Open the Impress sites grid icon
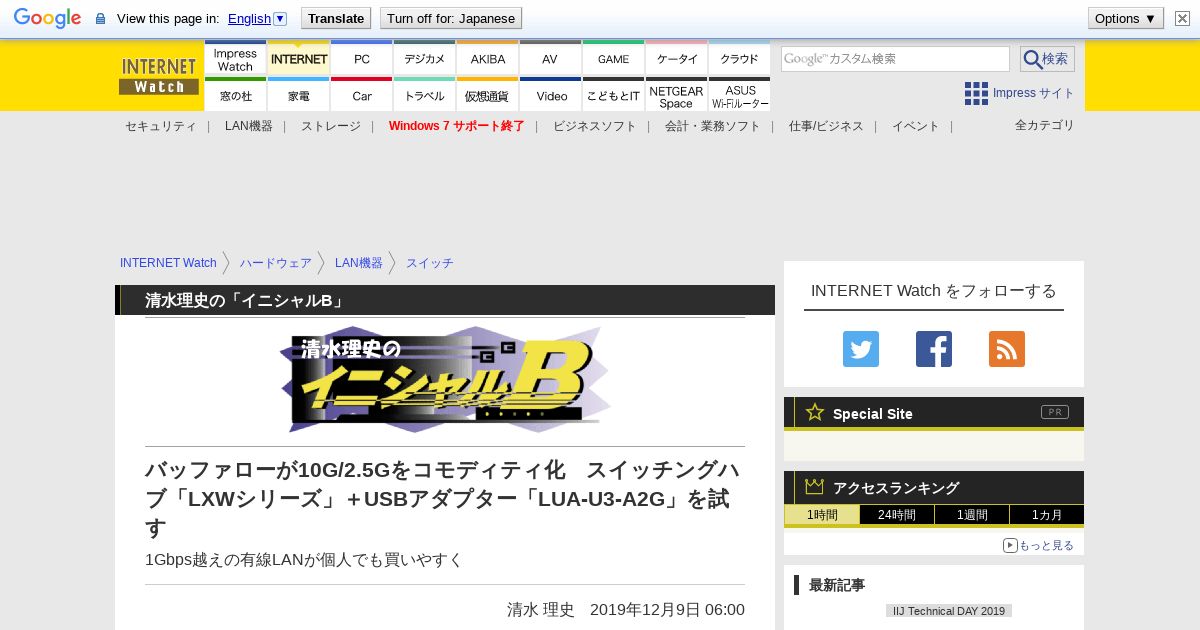Image resolution: width=1200 pixels, height=630 pixels. click(x=976, y=93)
